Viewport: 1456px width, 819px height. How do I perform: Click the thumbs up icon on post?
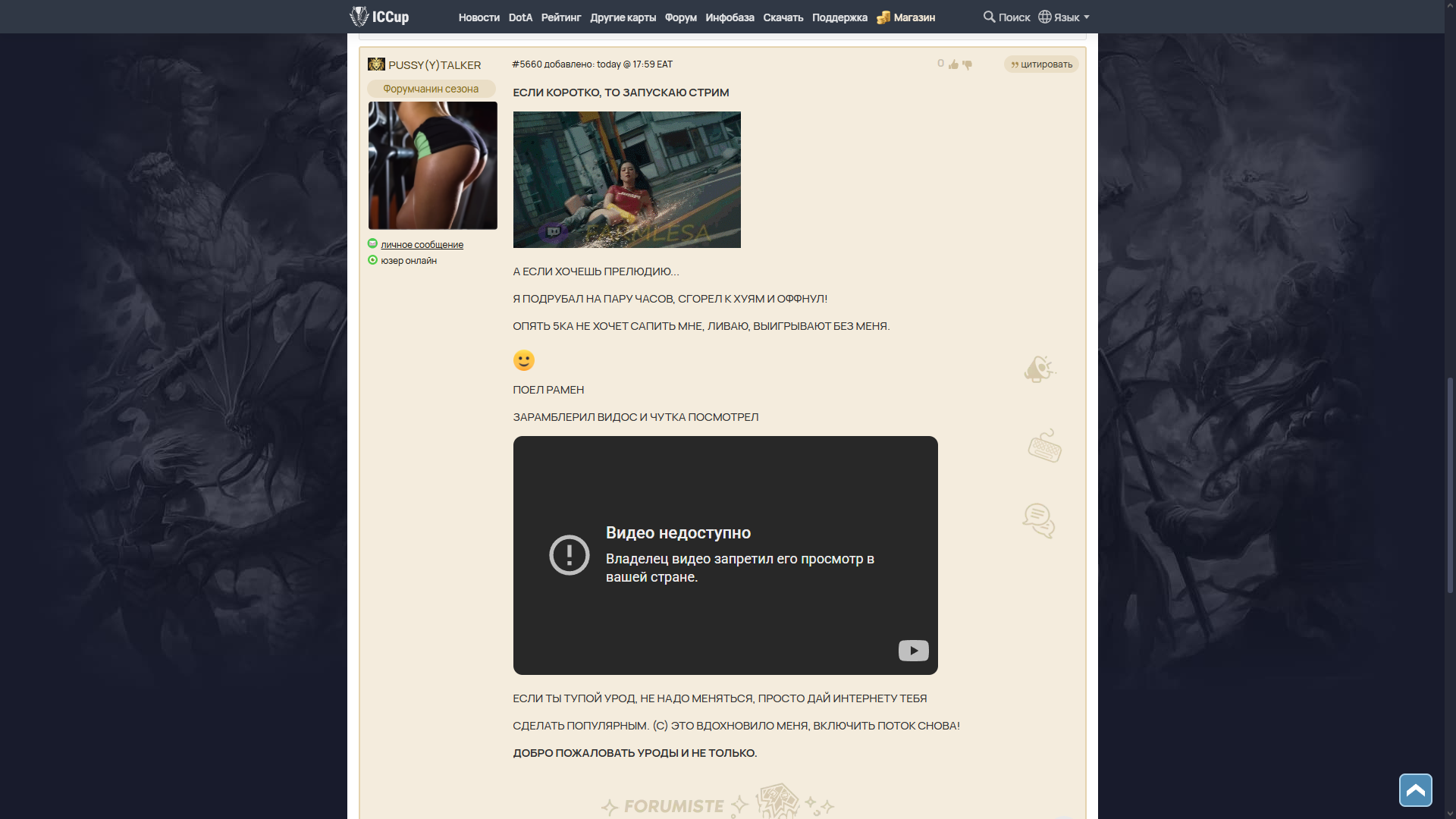(953, 64)
